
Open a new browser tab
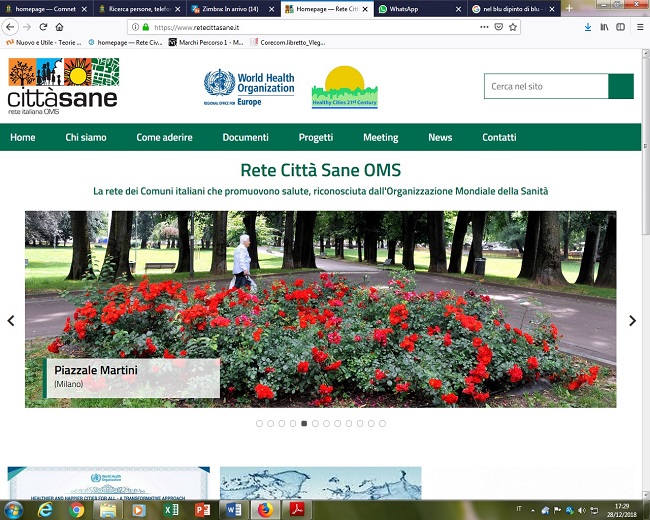(569, 8)
